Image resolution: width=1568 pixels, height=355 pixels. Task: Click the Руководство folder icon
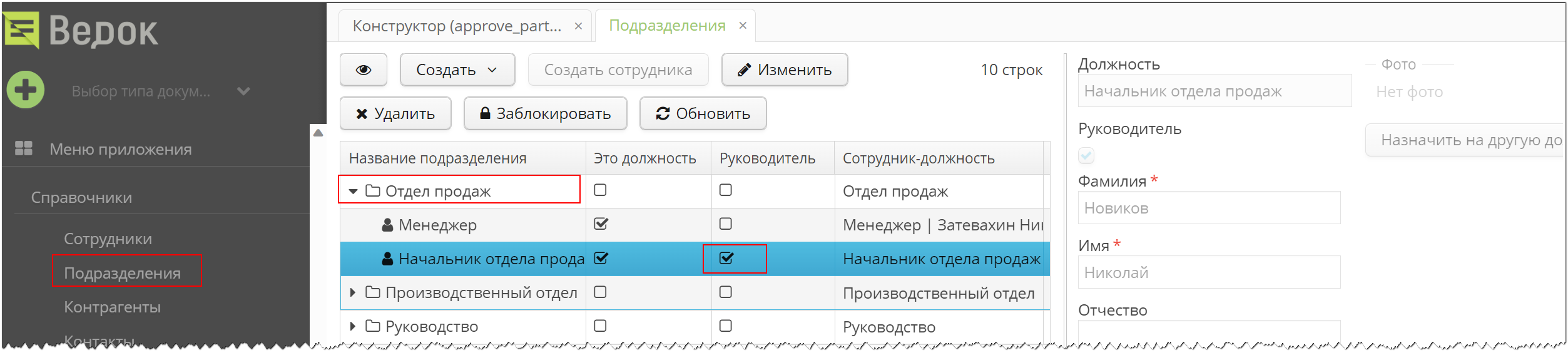[x=373, y=326]
